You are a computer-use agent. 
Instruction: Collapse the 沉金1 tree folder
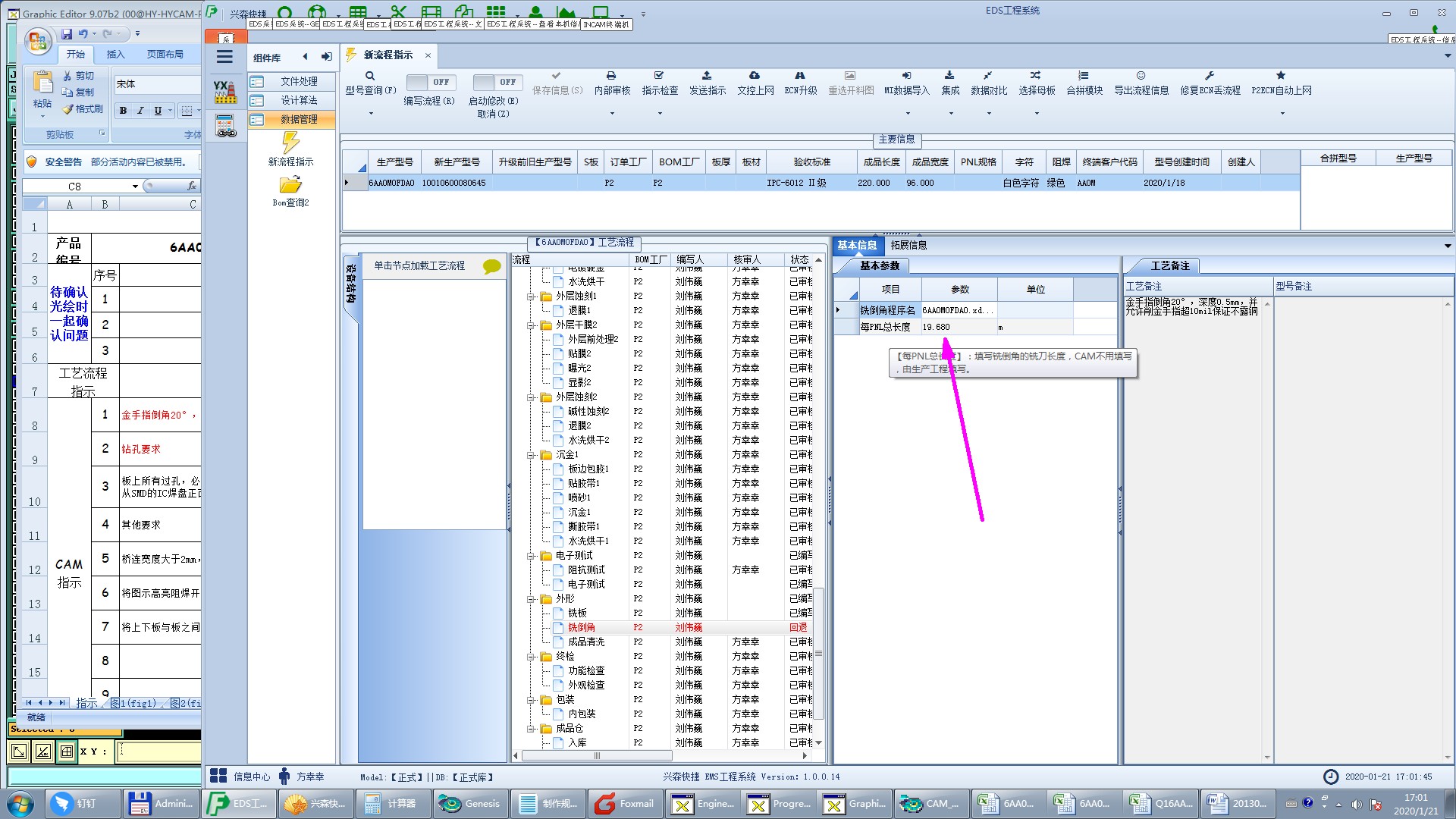(532, 455)
